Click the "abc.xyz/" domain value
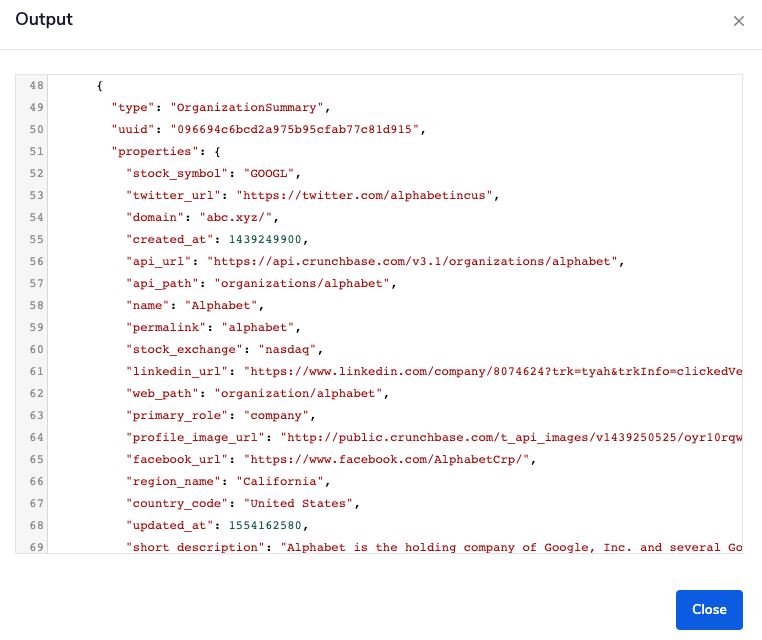Viewport: 762px width, 640px height. click(240, 218)
